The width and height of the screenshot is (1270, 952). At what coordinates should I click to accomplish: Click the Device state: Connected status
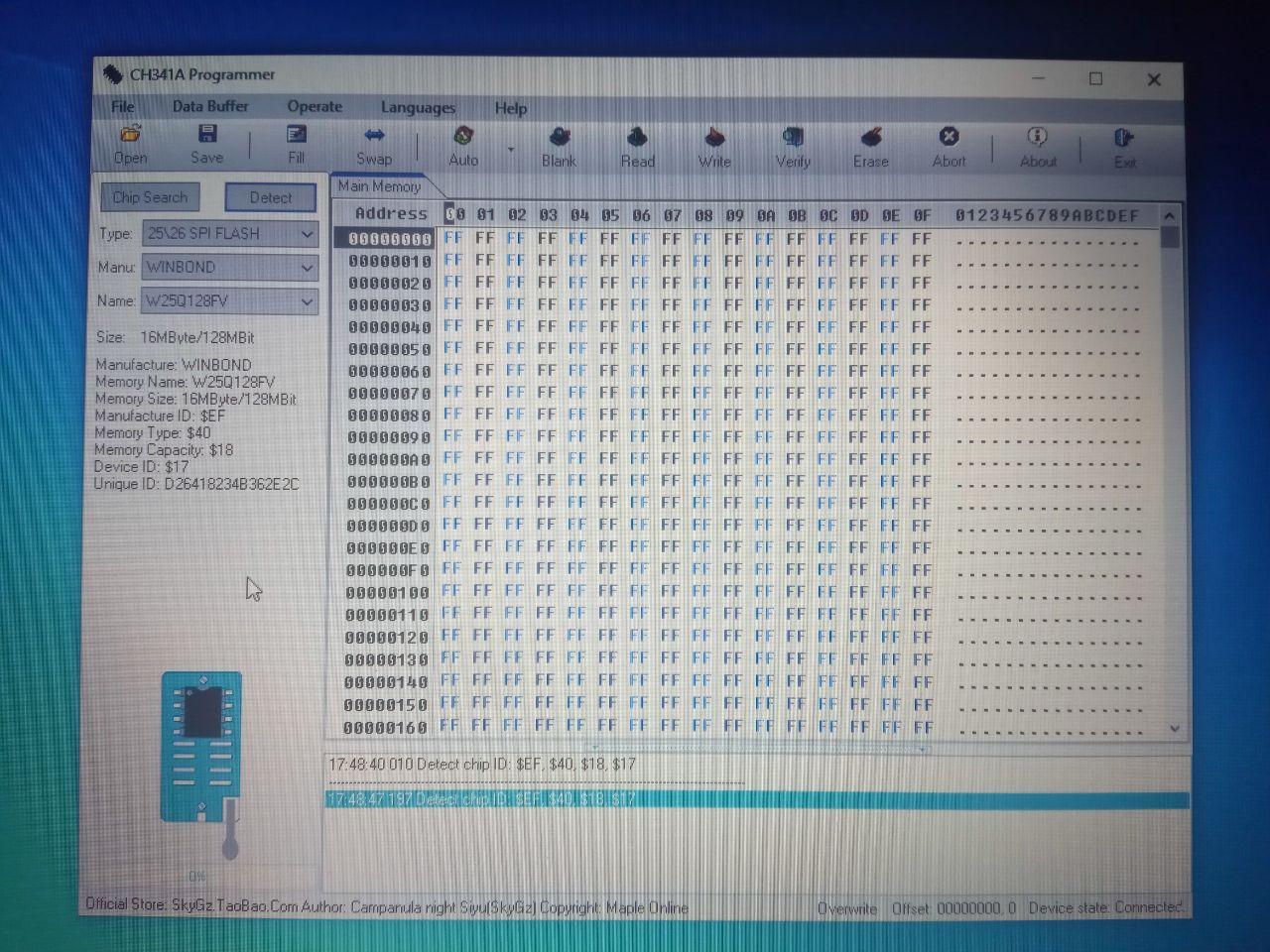1105,907
